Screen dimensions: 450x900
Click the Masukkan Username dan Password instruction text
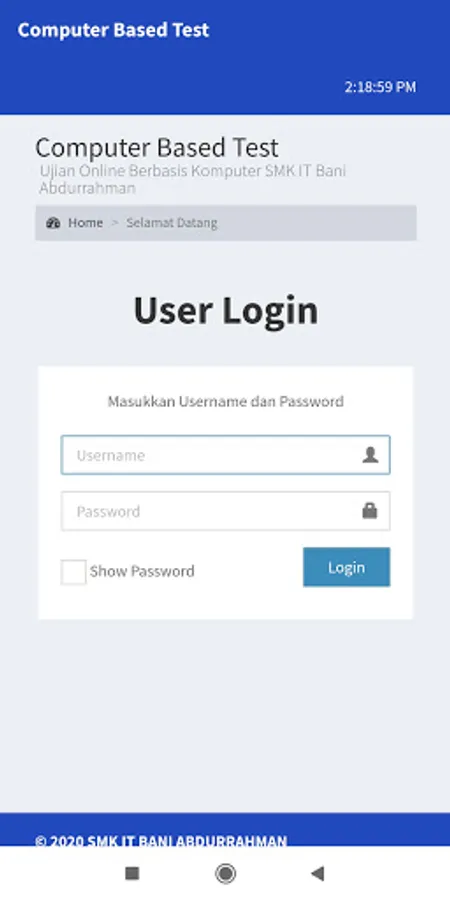click(226, 401)
